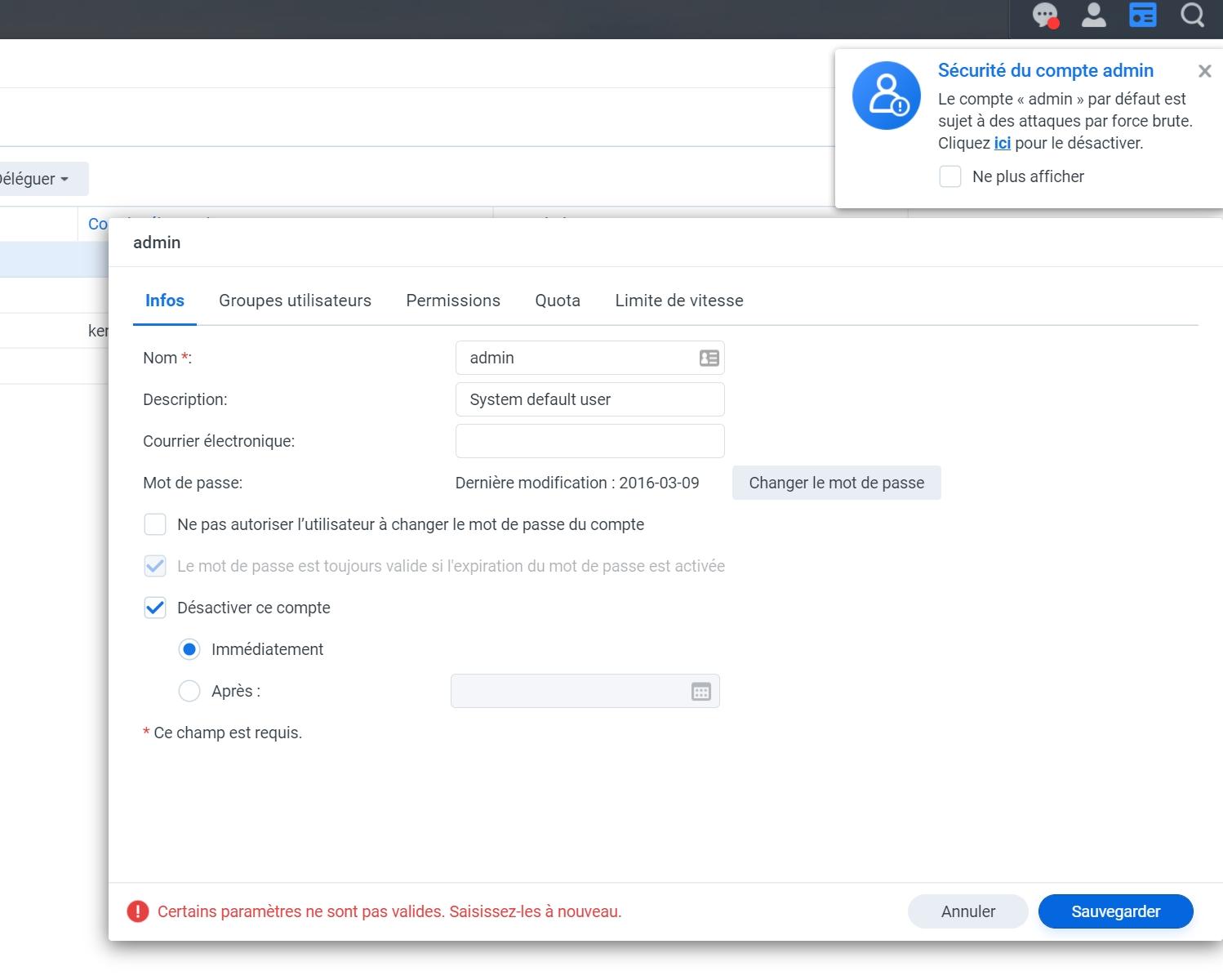This screenshot has height=980, width=1223.
Task: Open the widgets panel icon
Action: pyautogui.click(x=1142, y=16)
